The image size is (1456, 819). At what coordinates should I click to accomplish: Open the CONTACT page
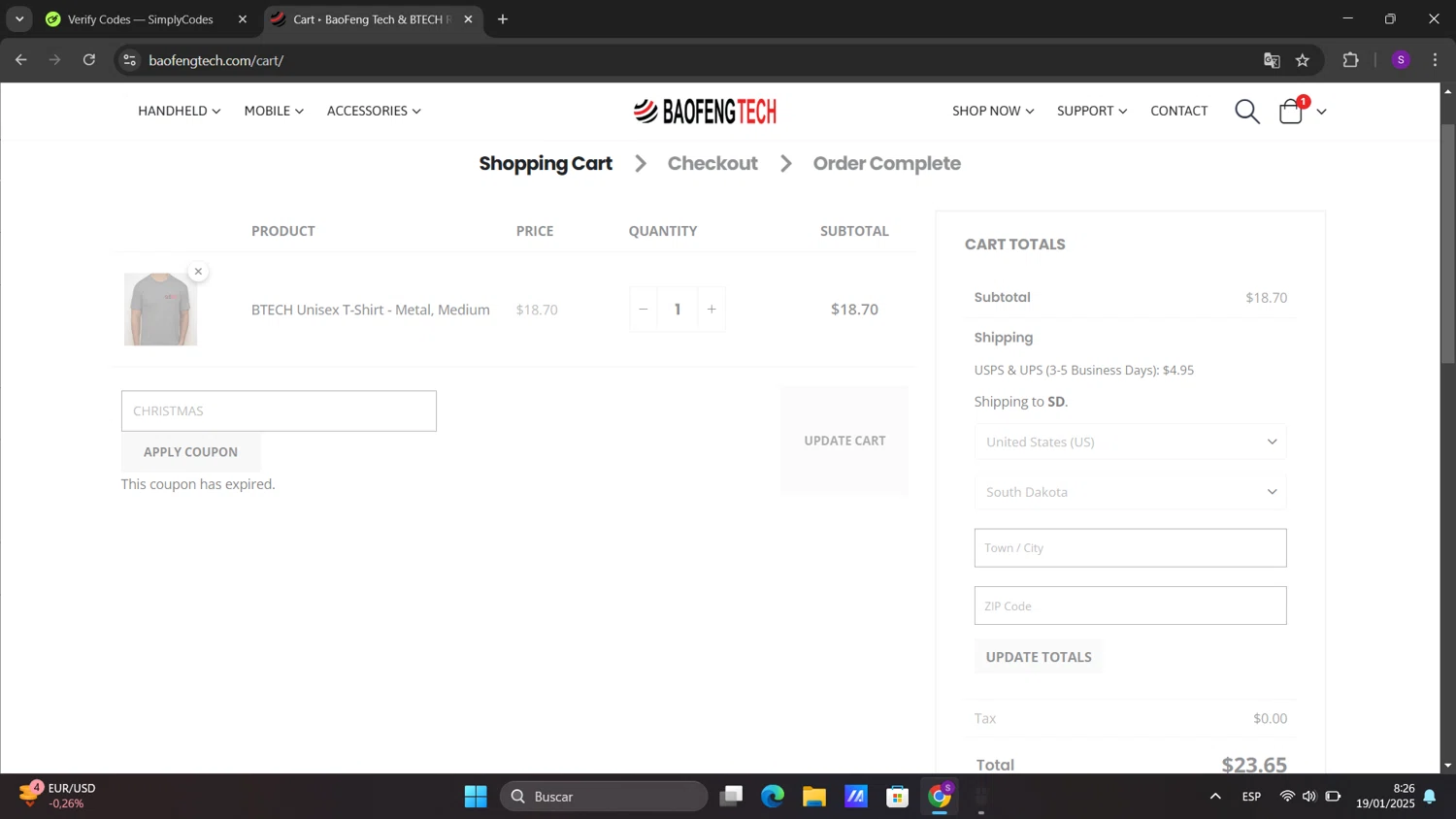pyautogui.click(x=1179, y=111)
